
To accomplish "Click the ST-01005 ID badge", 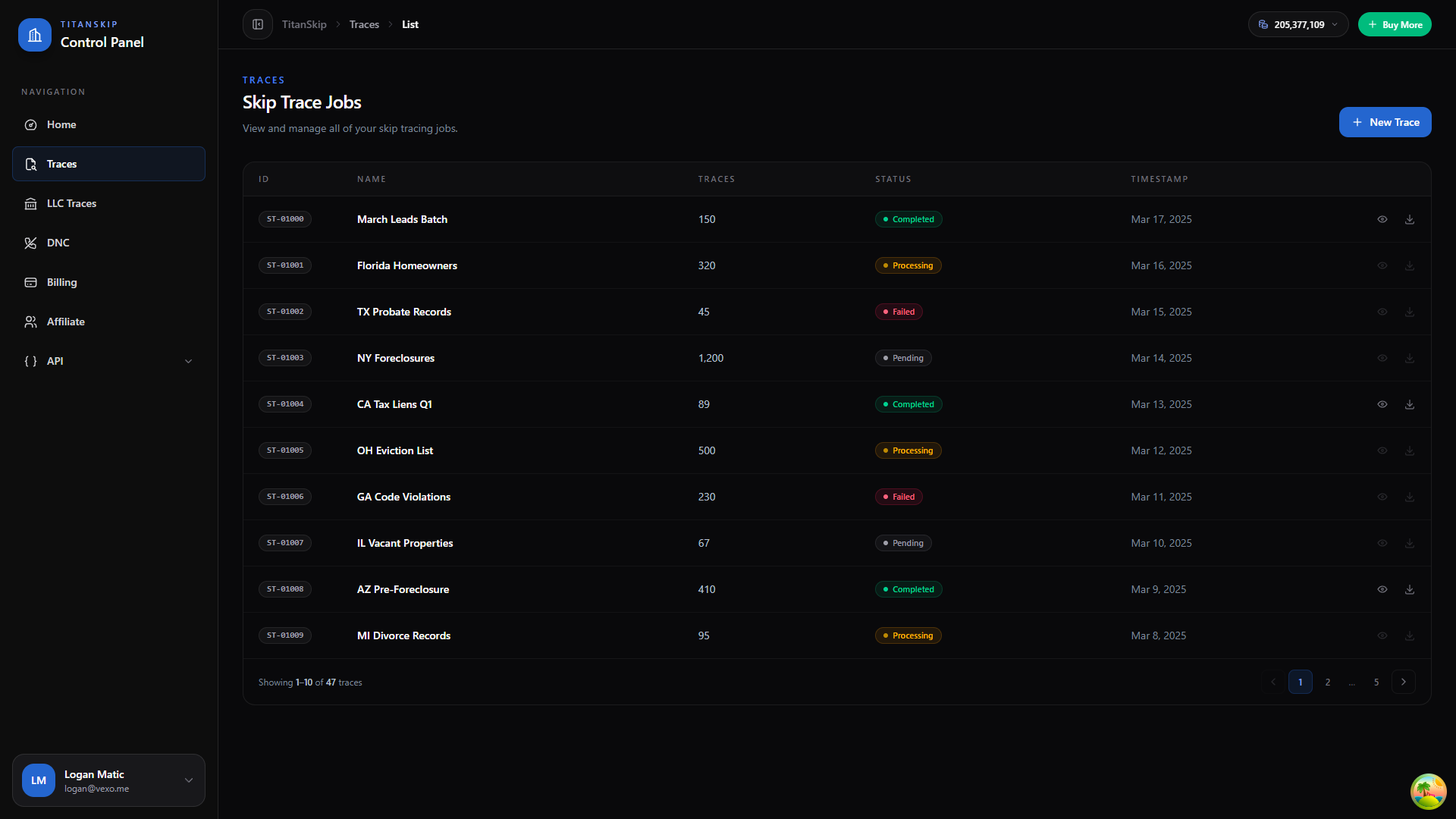I will (x=285, y=450).
